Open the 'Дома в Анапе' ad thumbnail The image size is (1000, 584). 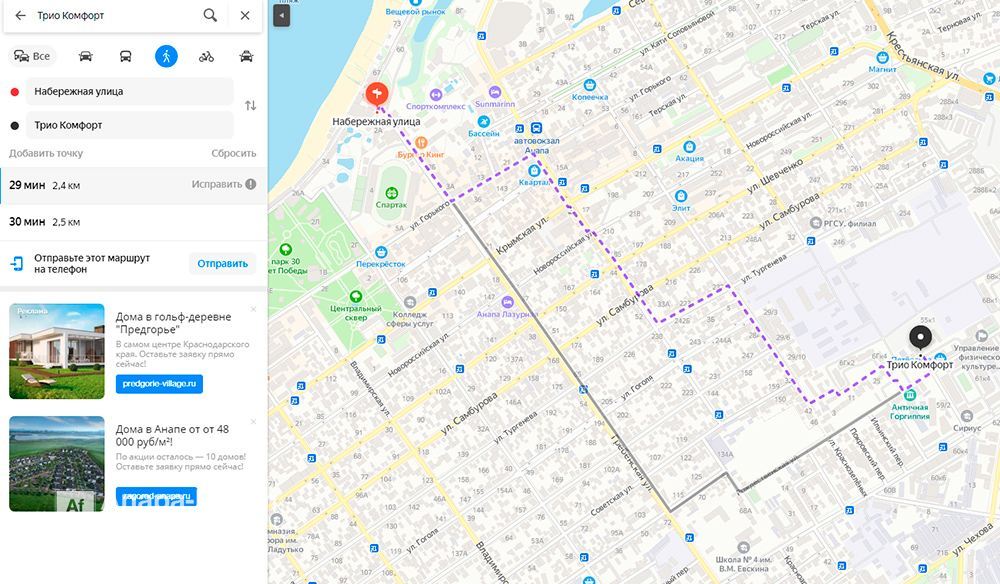tap(57, 464)
